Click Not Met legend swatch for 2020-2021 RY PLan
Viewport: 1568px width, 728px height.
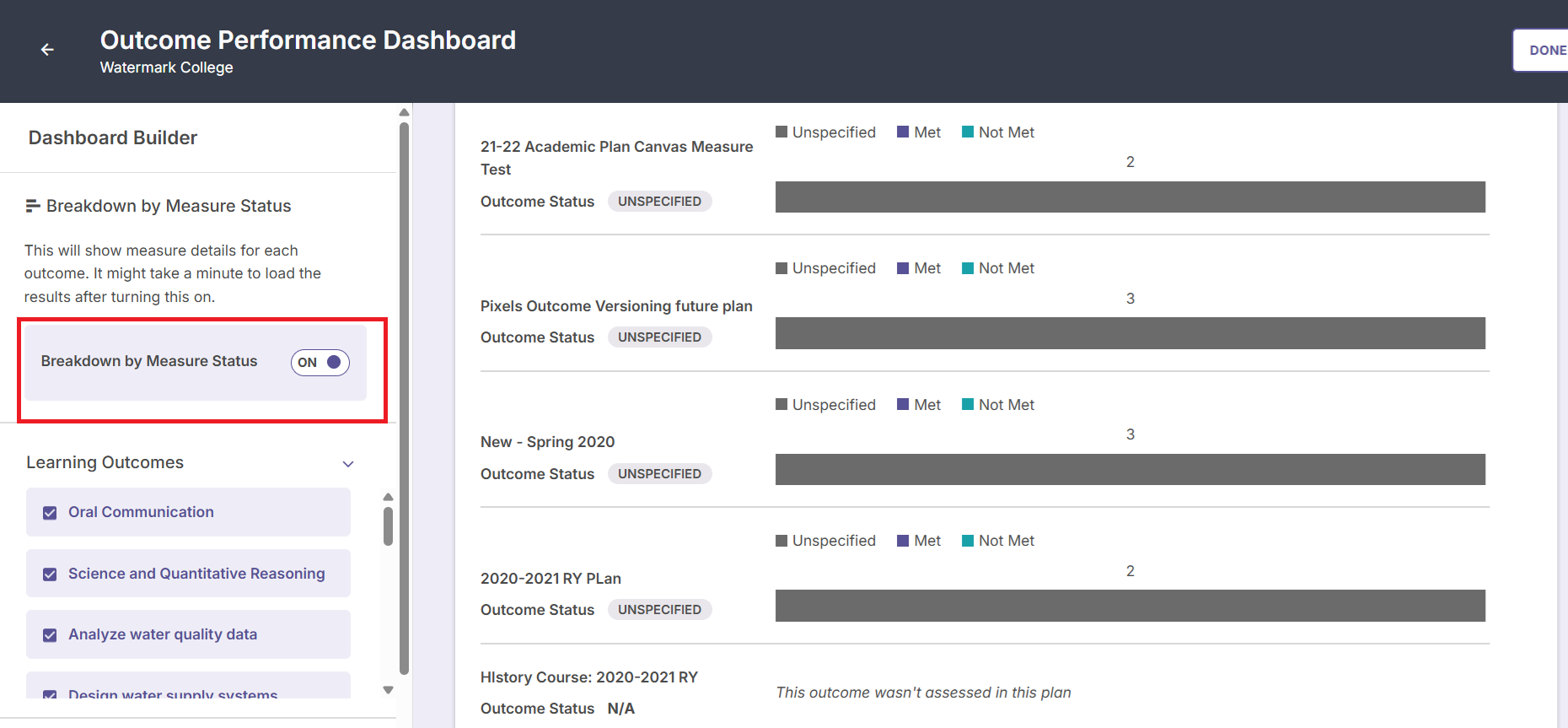[968, 541]
